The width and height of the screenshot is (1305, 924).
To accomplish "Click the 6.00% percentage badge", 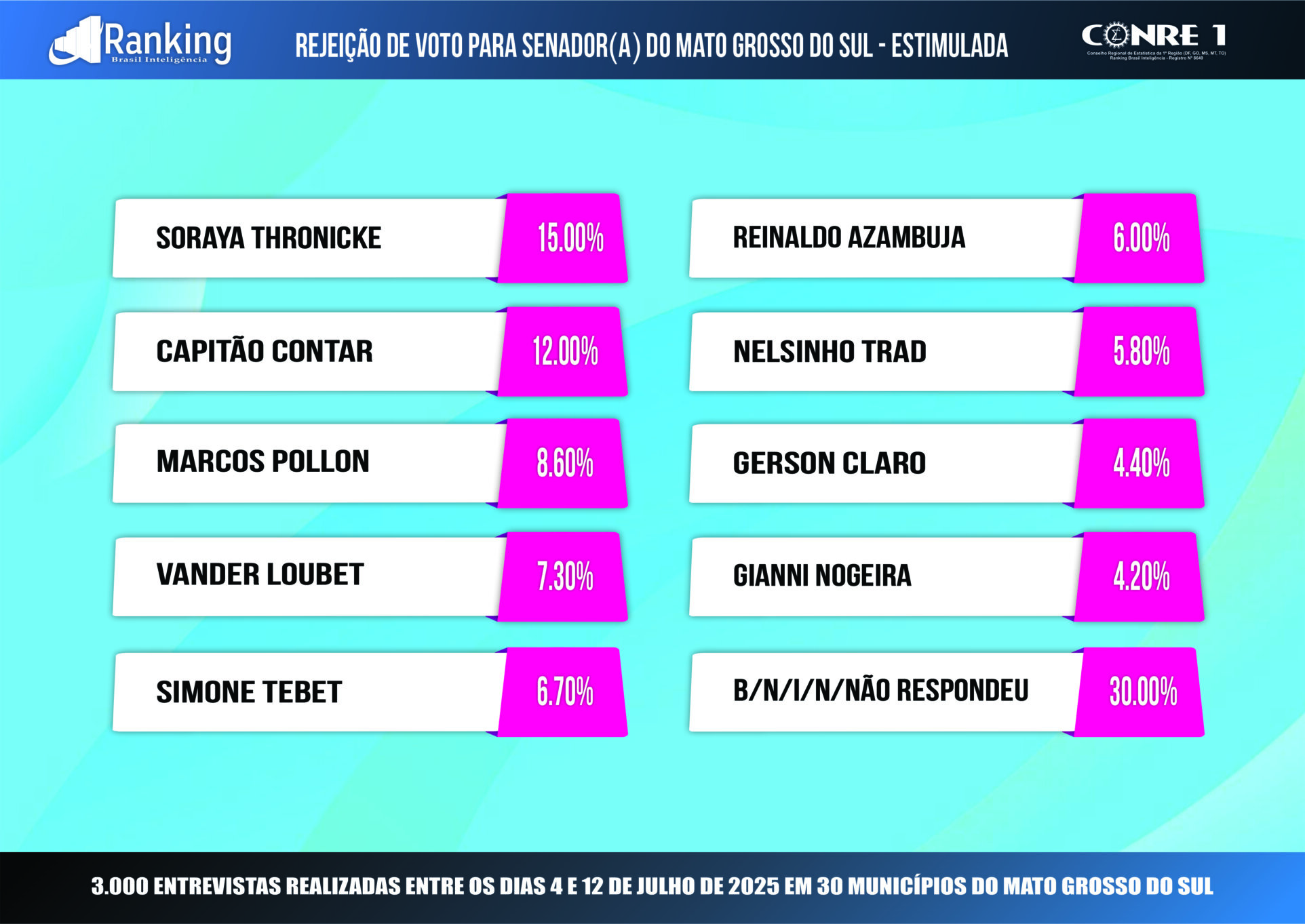I will click(x=1140, y=238).
